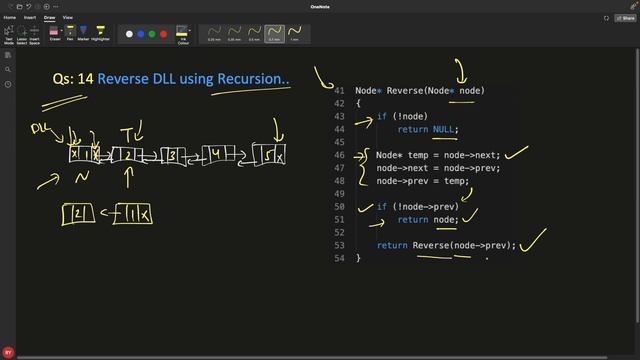Set pen thickness to 0.35 mm
This screenshot has height=360, width=640.
(x=234, y=33)
